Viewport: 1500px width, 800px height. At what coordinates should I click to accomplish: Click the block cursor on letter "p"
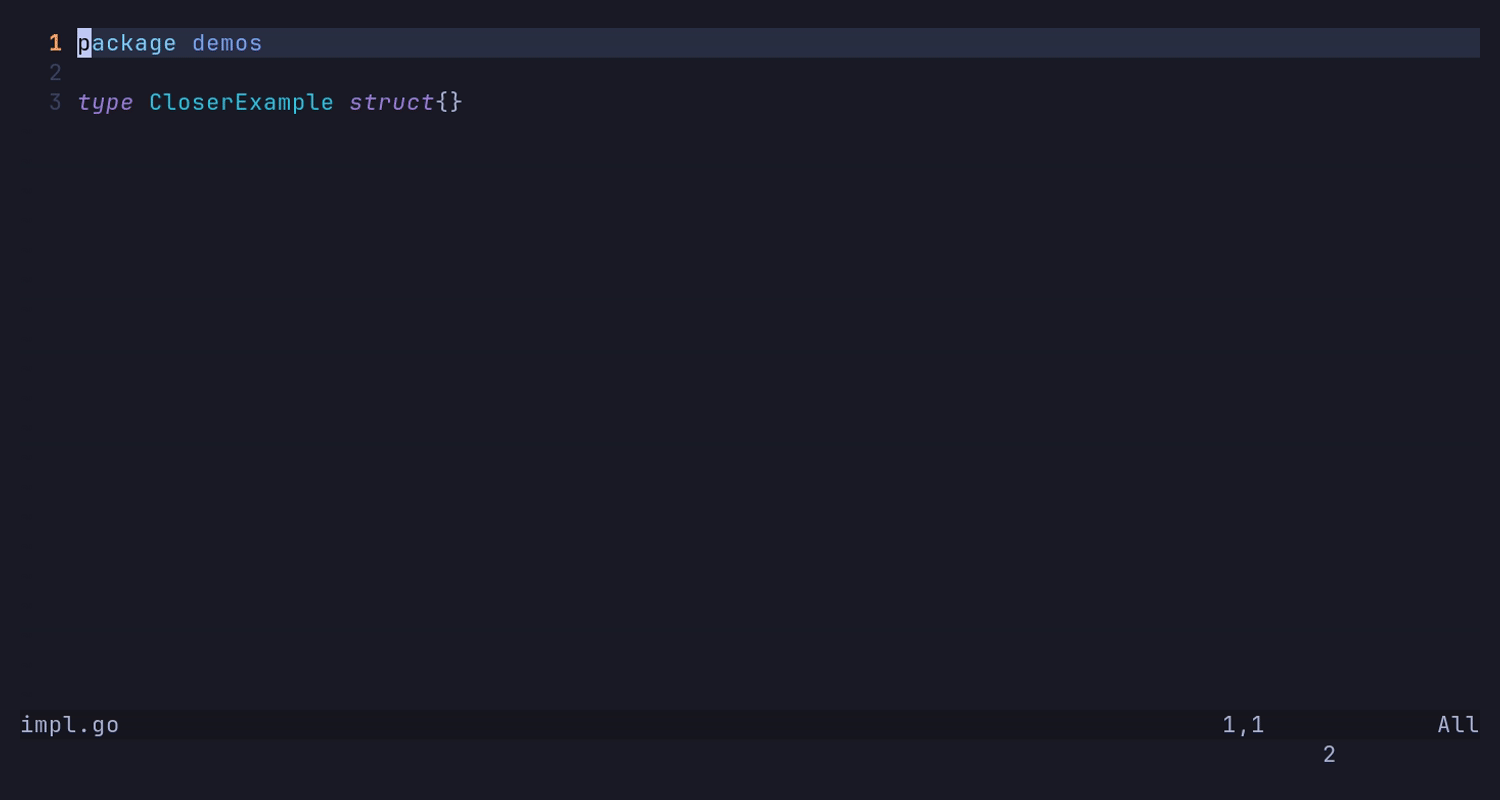(84, 43)
